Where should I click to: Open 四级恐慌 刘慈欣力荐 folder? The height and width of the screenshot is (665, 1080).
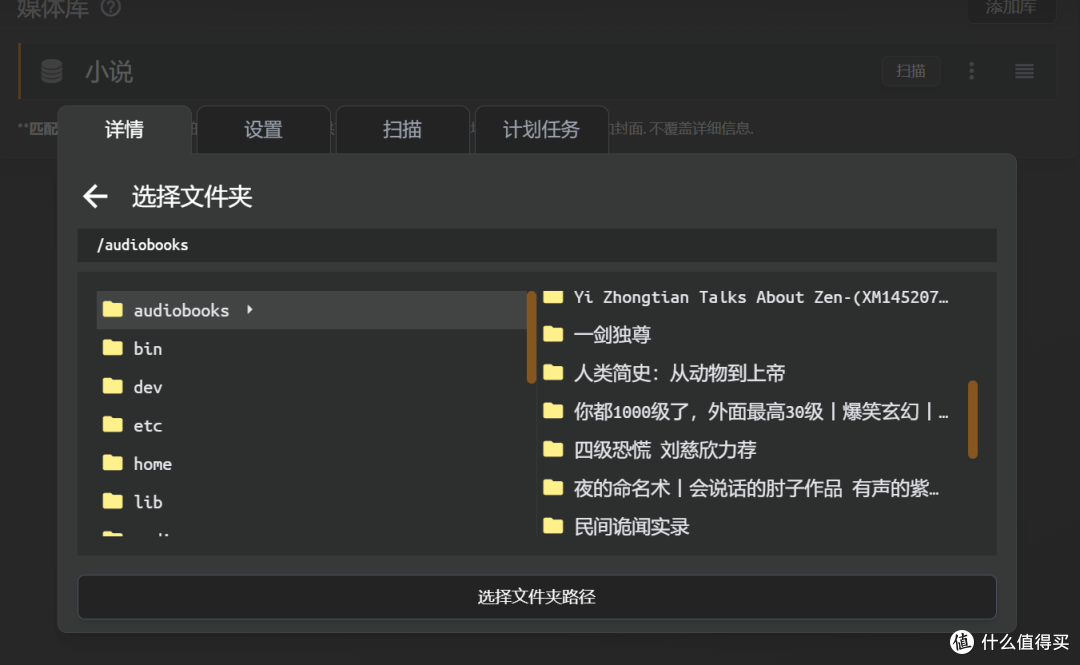665,450
